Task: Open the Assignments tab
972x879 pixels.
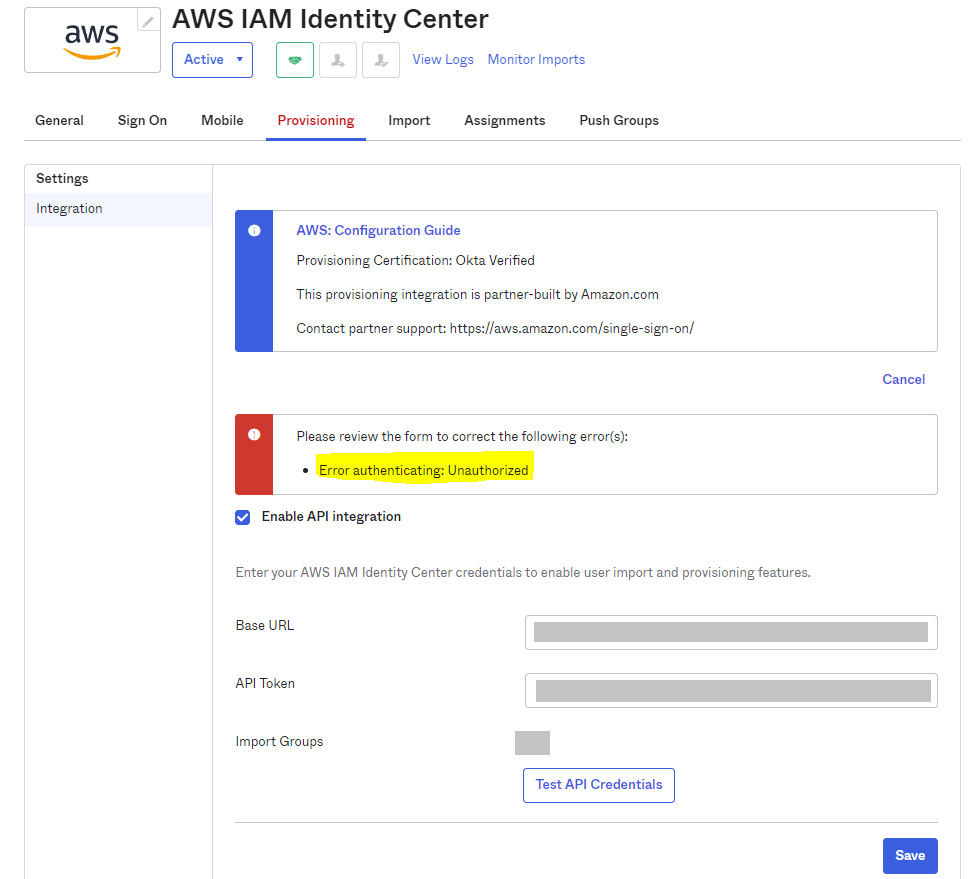Action: [504, 120]
